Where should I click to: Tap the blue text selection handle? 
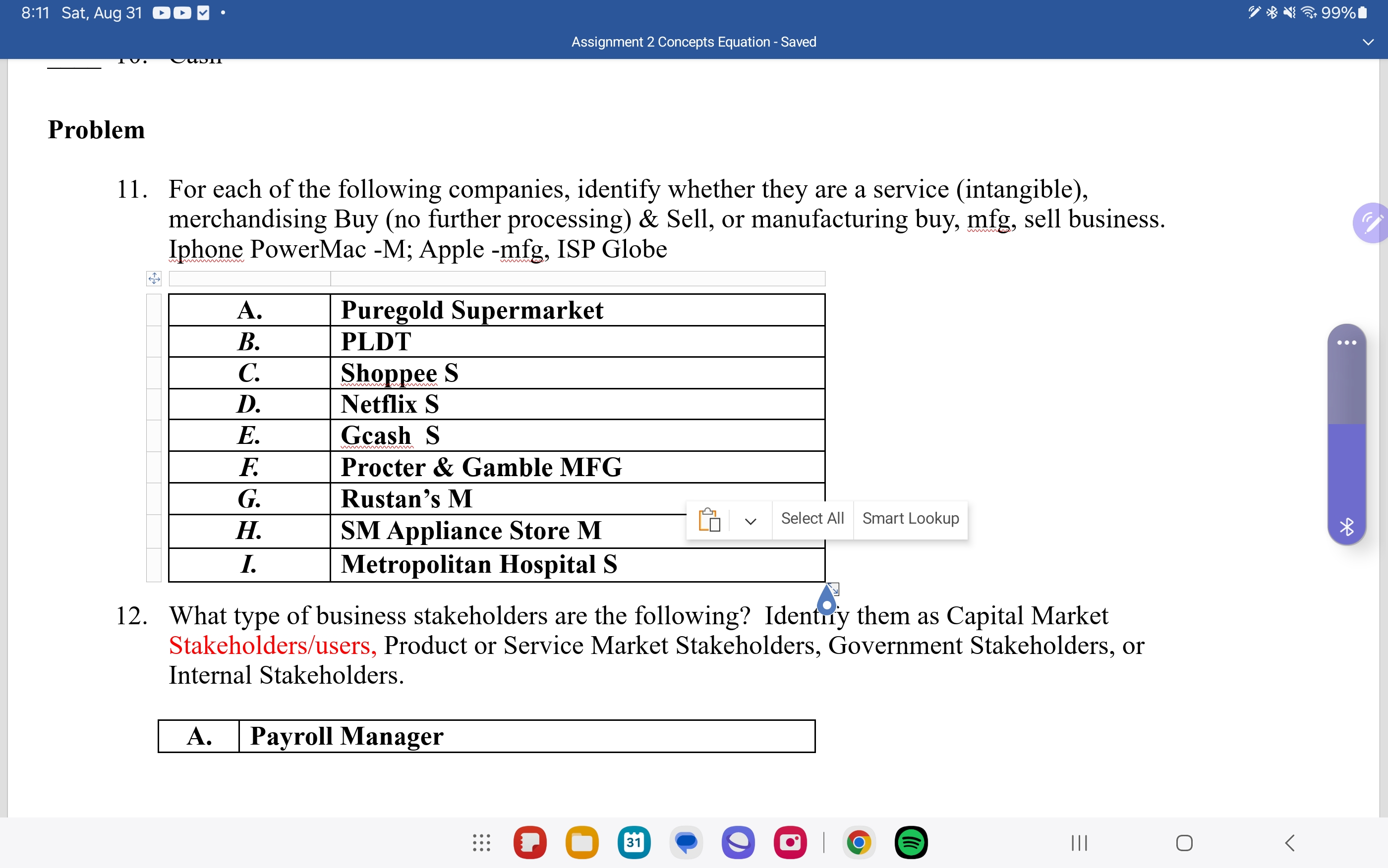coord(826,599)
